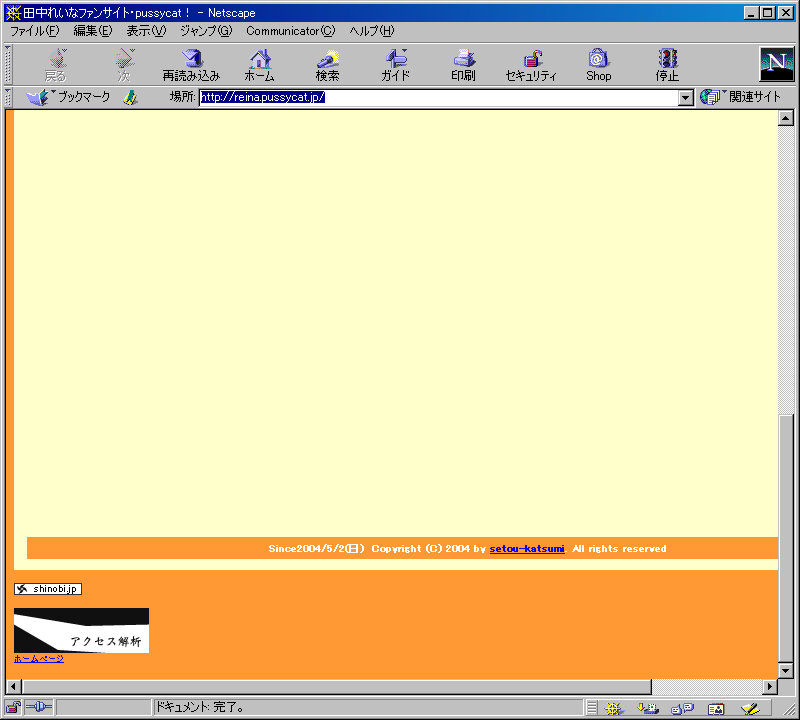Viewport: 800px width, 720px height.
Task: Toggle the online/offline connection plug icon
Action: tap(39, 707)
